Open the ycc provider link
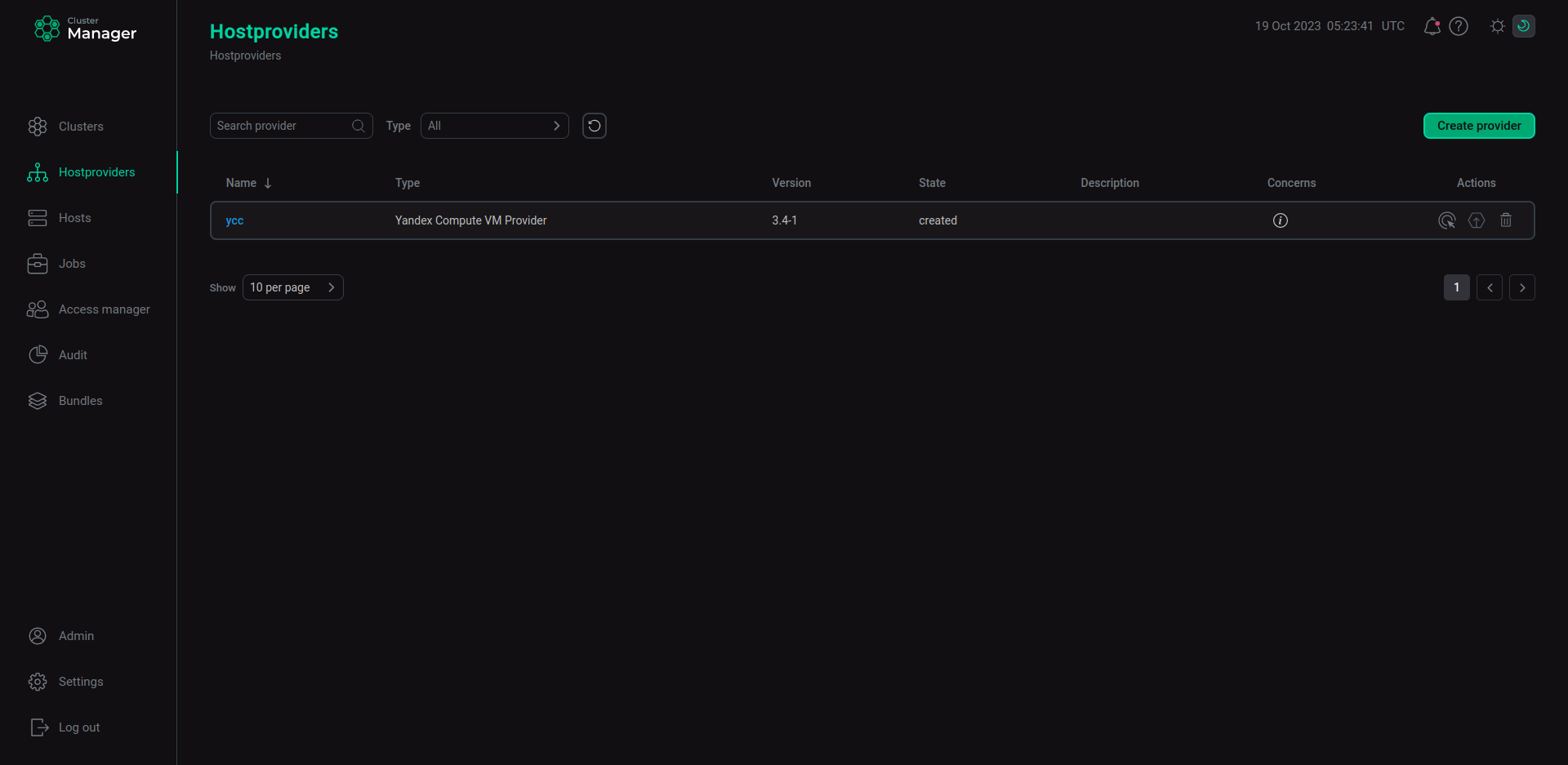1568x765 pixels. pos(234,220)
